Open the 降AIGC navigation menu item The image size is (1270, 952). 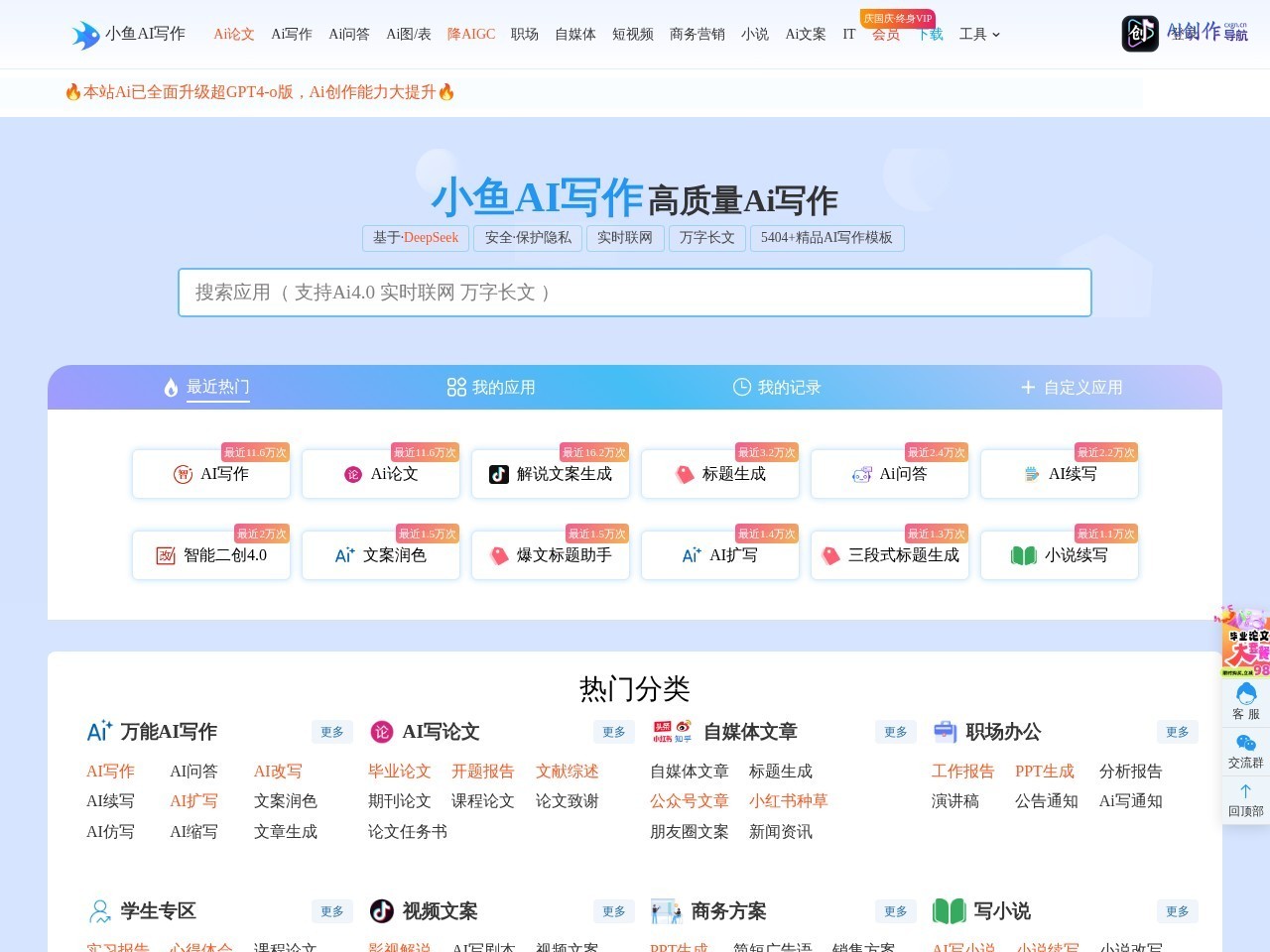[x=471, y=35]
